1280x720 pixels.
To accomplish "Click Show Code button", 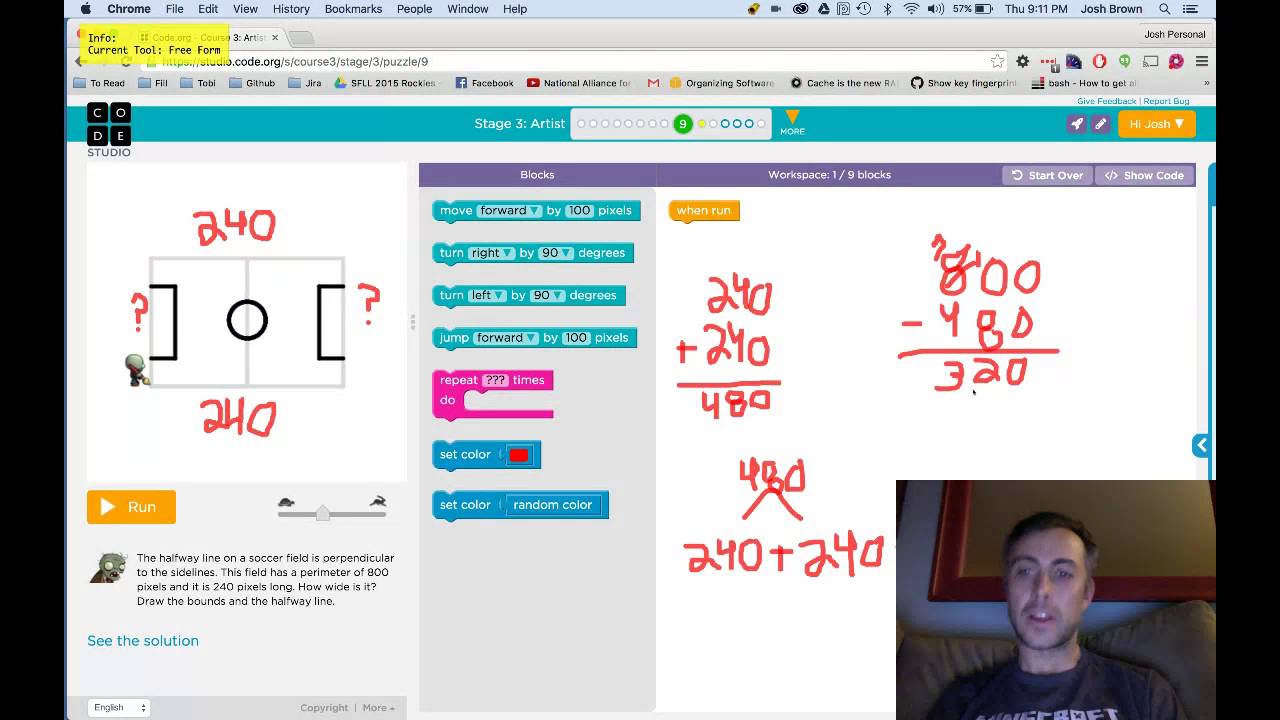I will [x=1144, y=175].
